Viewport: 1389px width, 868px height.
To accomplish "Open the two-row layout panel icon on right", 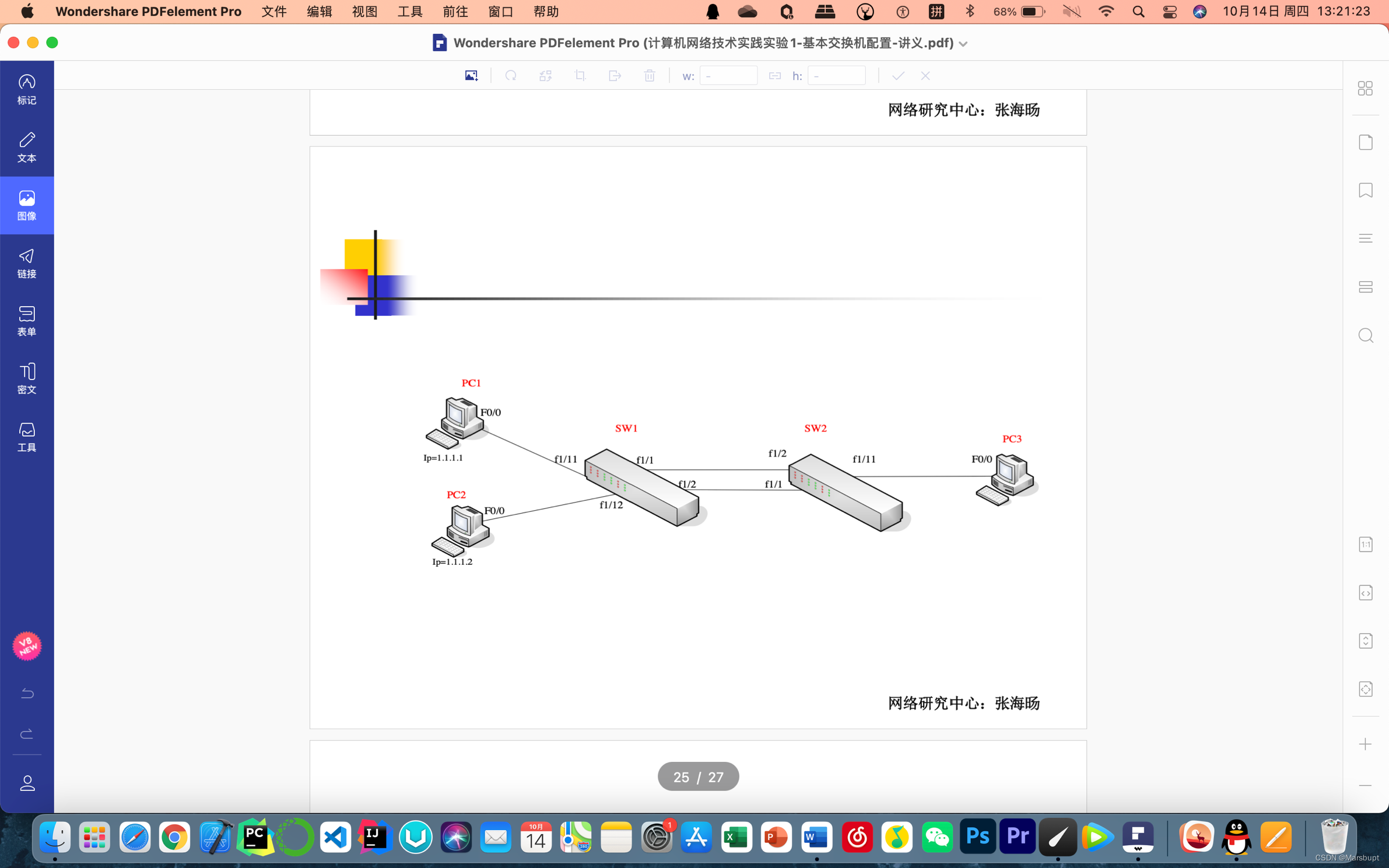I will (x=1365, y=287).
